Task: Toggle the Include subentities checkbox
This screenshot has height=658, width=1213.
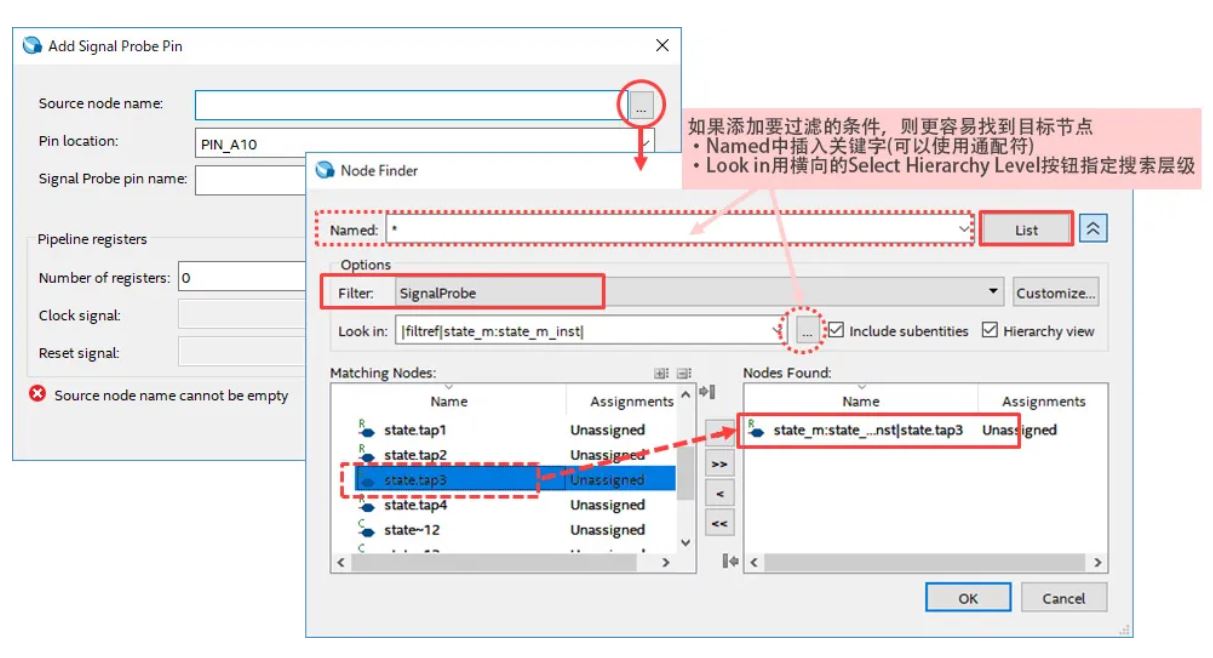Action: 836,330
